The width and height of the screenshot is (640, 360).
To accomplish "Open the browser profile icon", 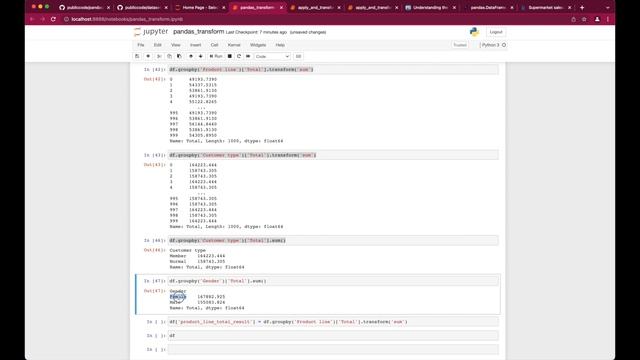I will [597, 19].
